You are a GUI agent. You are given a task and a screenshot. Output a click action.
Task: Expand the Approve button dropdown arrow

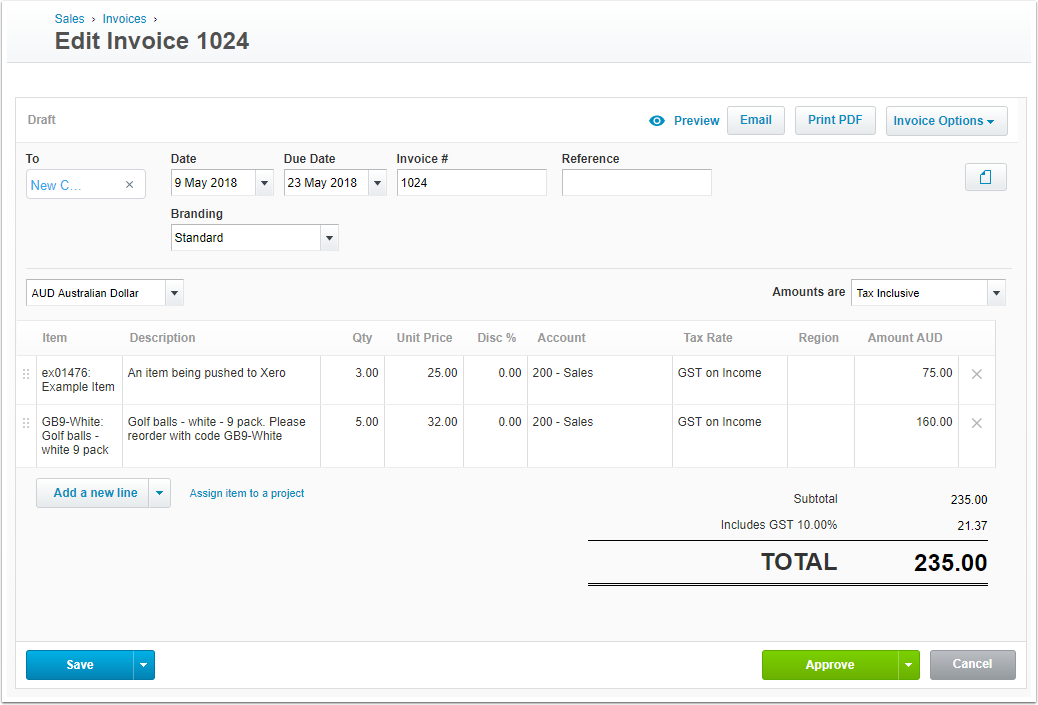pyautogui.click(x=909, y=665)
